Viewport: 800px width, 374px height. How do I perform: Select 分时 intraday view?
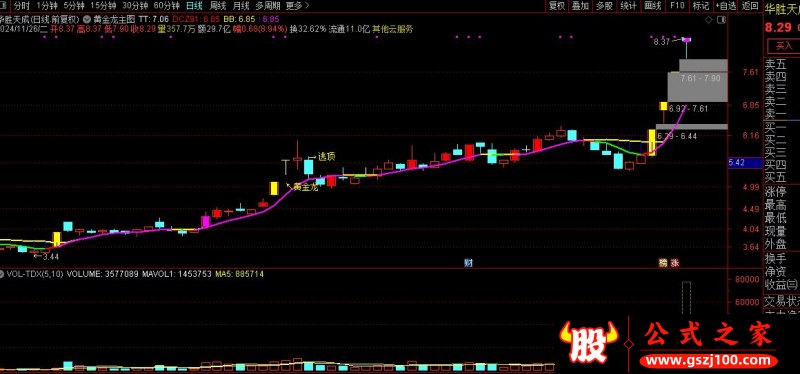[21, 6]
